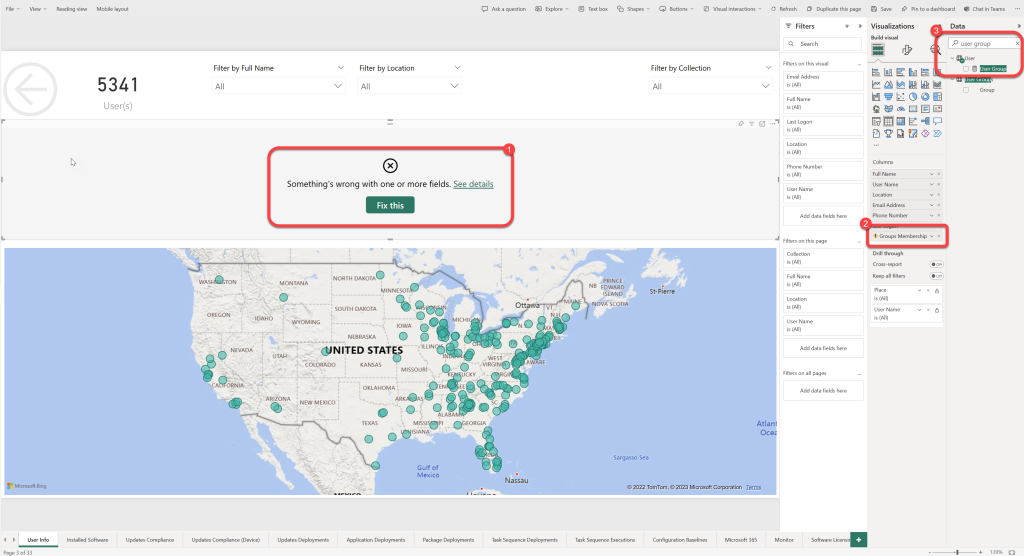
Task: Open the Filter by Location dropdown
Action: (411, 86)
